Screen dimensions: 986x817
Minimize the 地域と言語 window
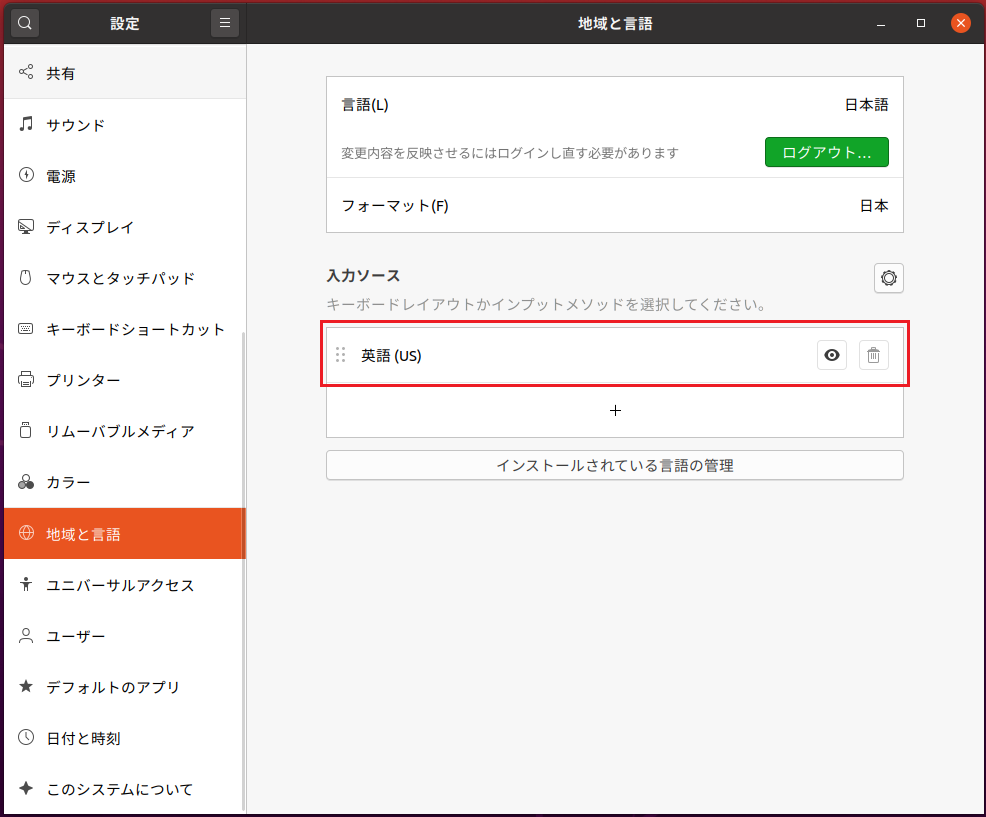point(881,24)
